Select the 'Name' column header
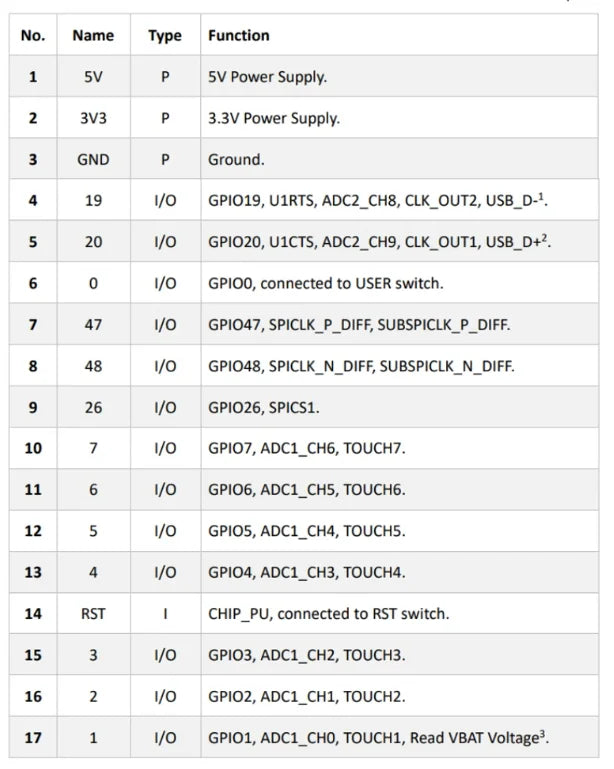The height and width of the screenshot is (769, 614). click(x=93, y=35)
